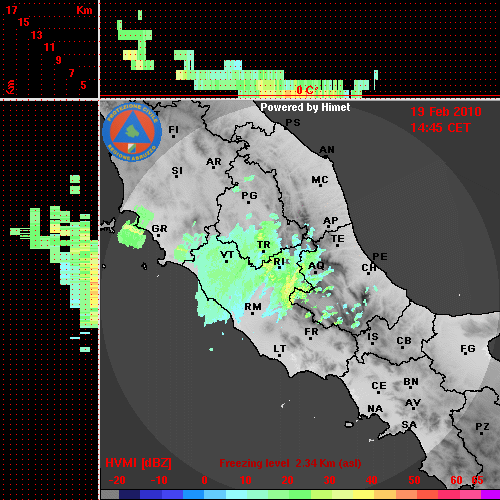
Task: Click the PZ city label
Action: pos(482,426)
